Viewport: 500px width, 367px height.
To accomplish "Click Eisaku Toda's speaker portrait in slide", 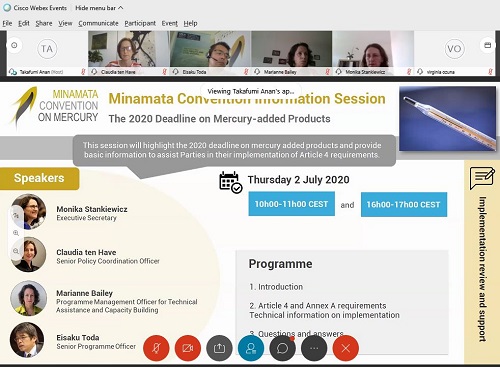I will [27, 340].
